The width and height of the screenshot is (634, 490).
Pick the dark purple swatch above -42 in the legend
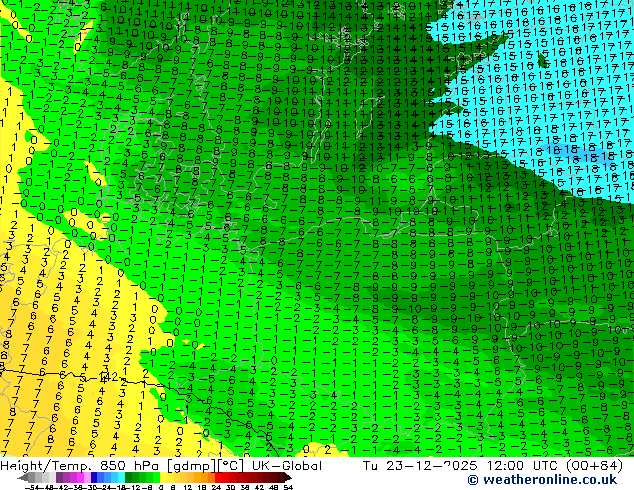point(59,477)
